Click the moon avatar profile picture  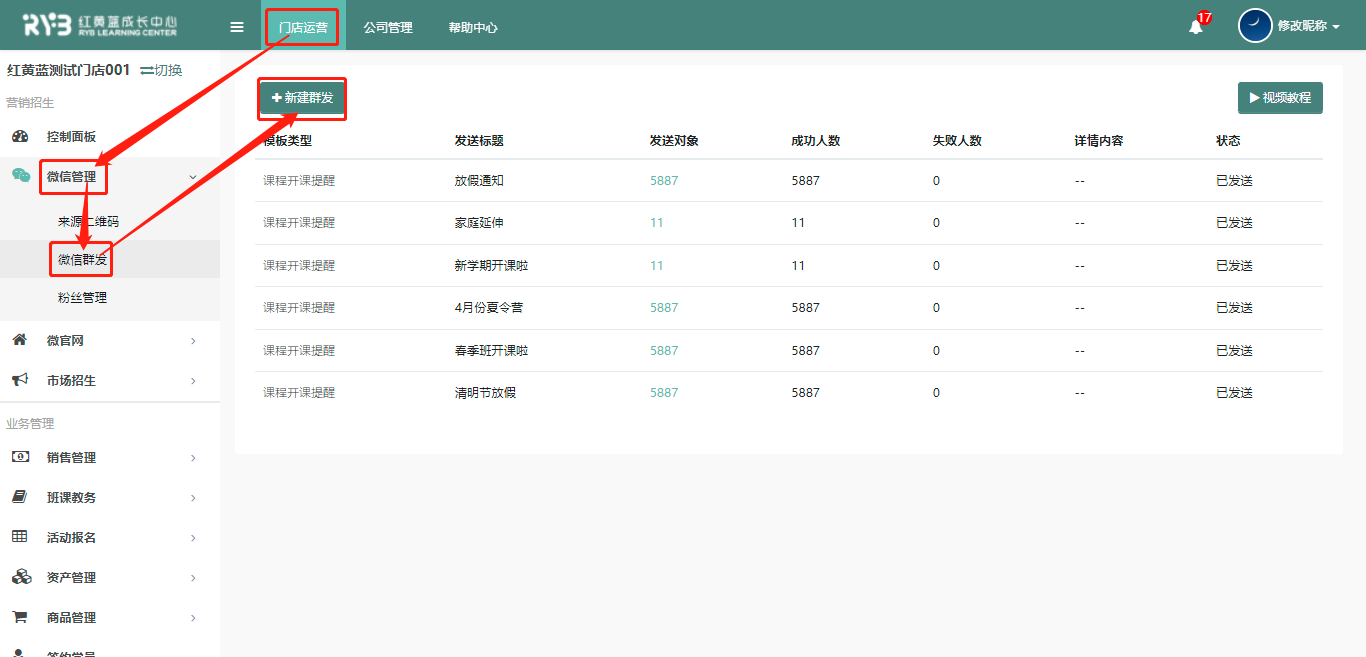click(x=1255, y=26)
